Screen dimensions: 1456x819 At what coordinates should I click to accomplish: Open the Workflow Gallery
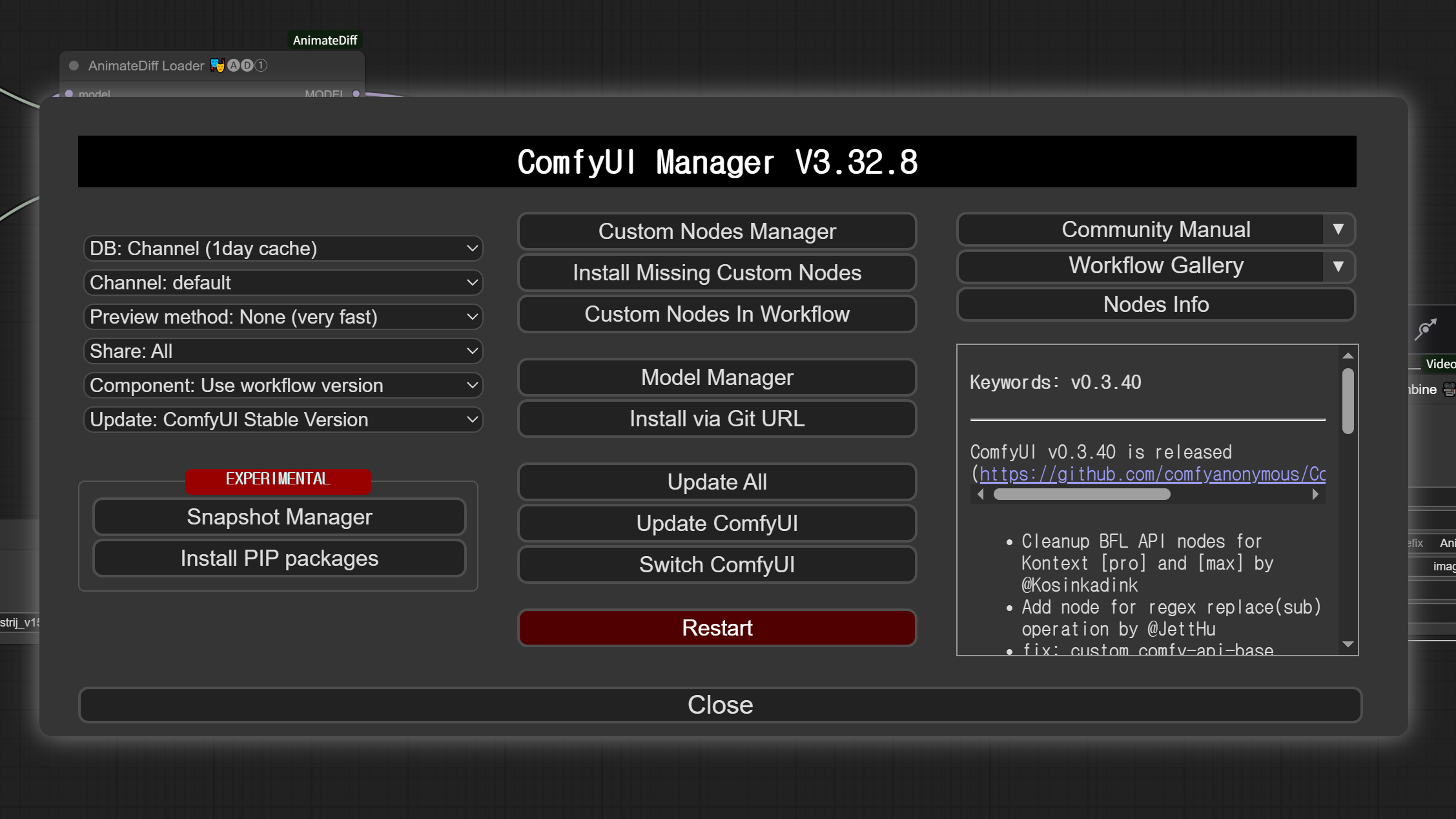click(1140, 266)
